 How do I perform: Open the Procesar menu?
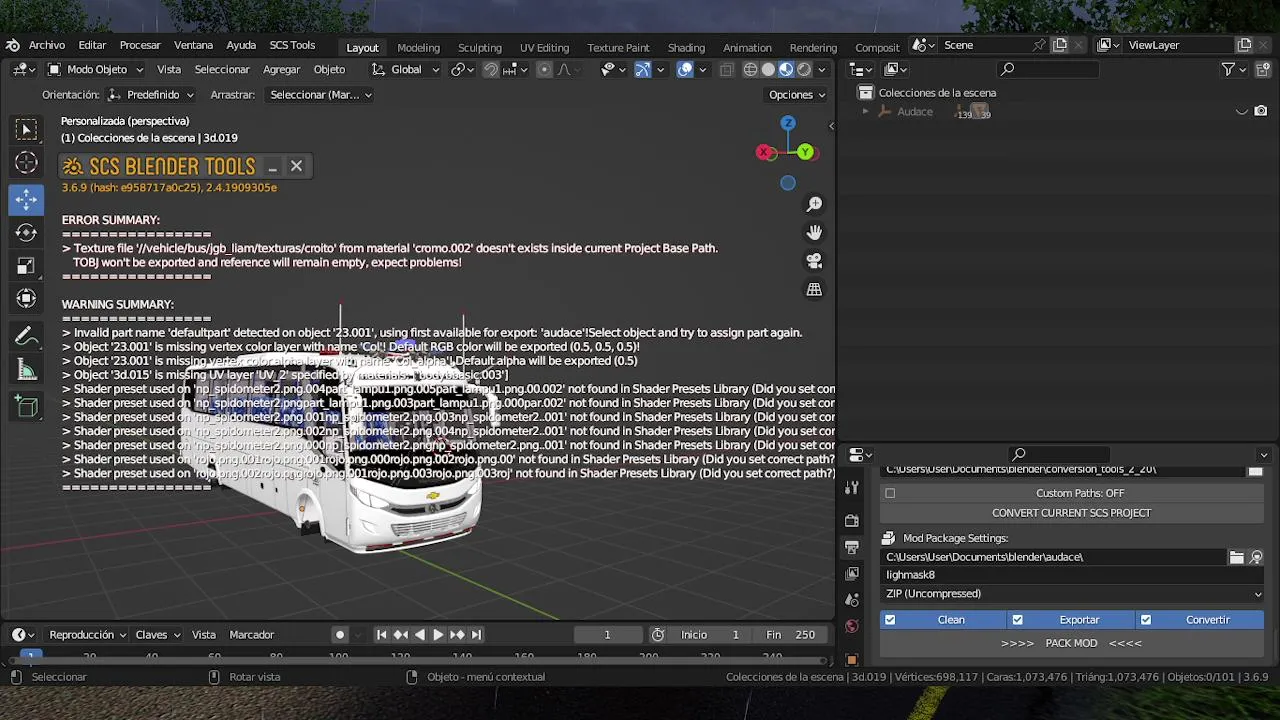point(140,45)
